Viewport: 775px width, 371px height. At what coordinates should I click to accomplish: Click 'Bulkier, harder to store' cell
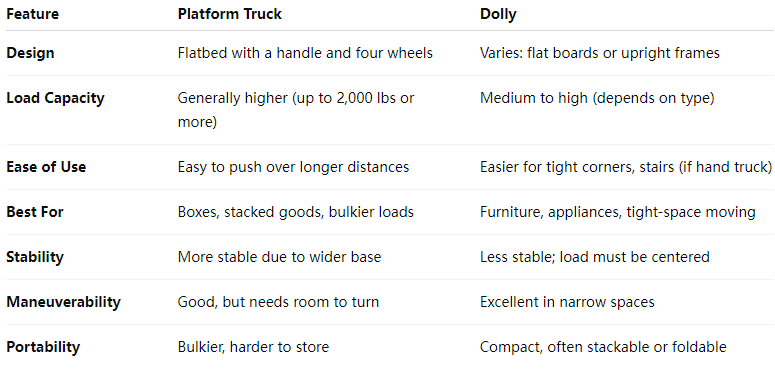point(253,347)
